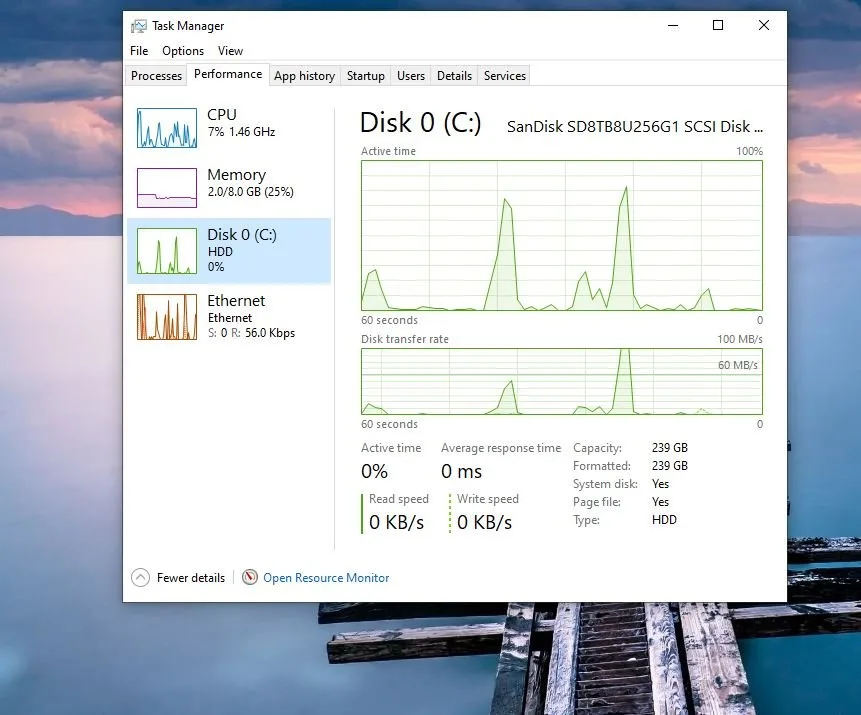Click the Resource Monitor icon
The width and height of the screenshot is (861, 715).
(x=250, y=578)
